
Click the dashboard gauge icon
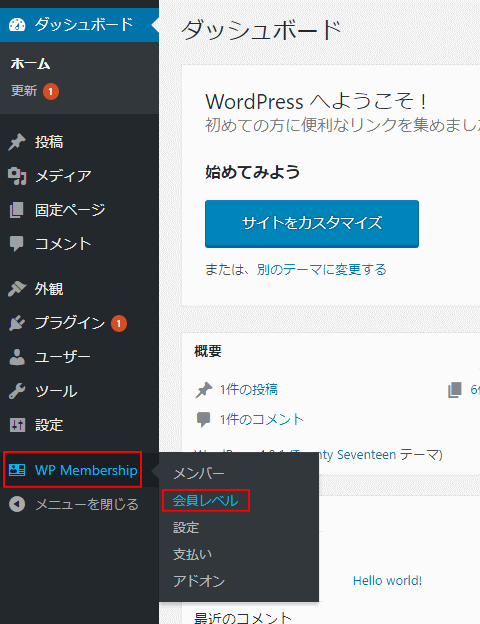coord(17,25)
